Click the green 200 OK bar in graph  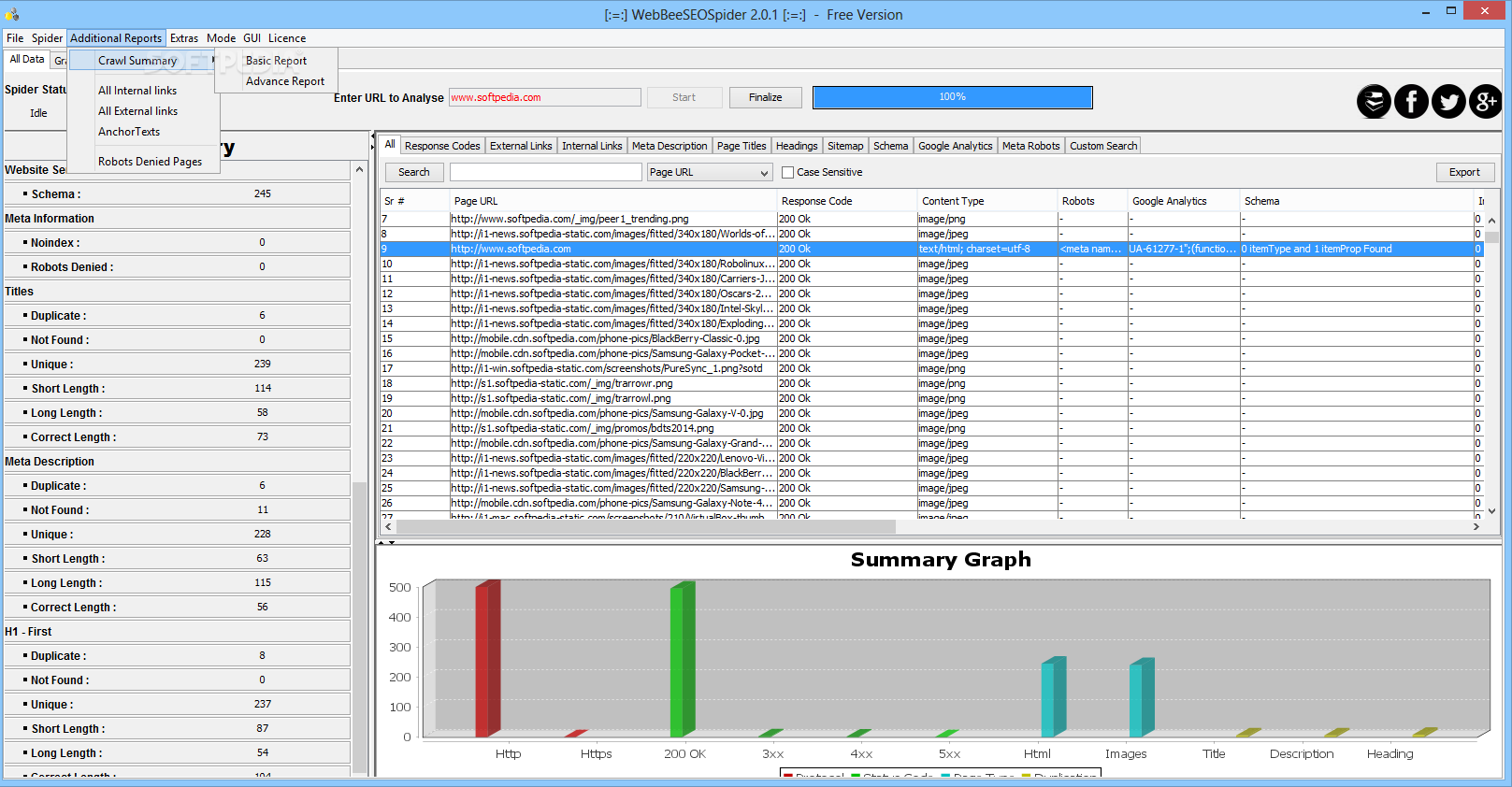682,659
